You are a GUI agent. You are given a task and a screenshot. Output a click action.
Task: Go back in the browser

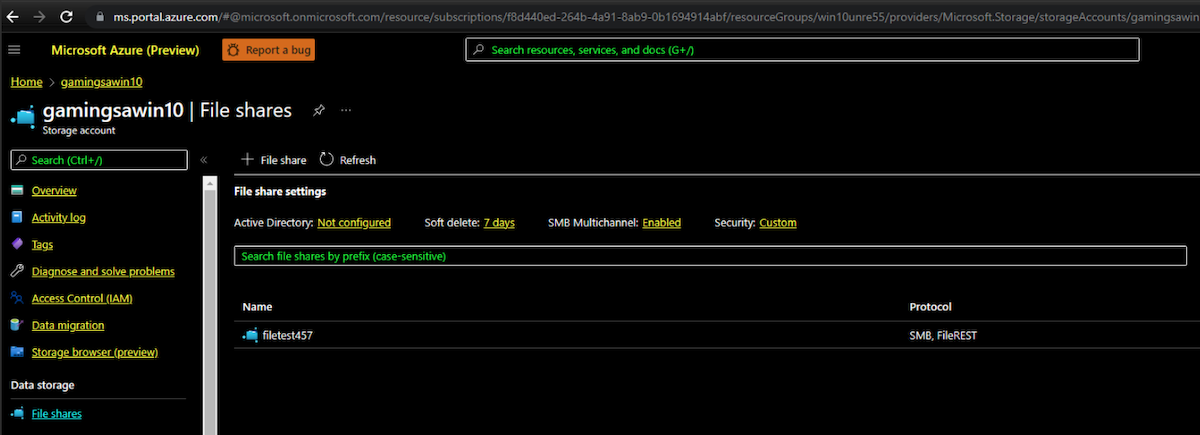pyautogui.click(x=12, y=17)
